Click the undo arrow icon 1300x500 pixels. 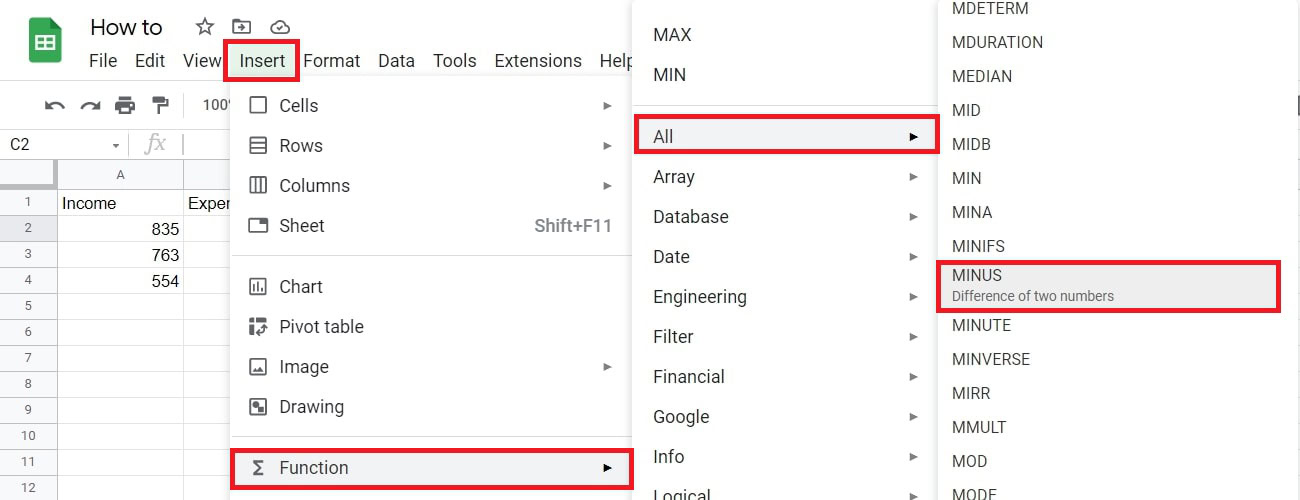click(x=55, y=105)
